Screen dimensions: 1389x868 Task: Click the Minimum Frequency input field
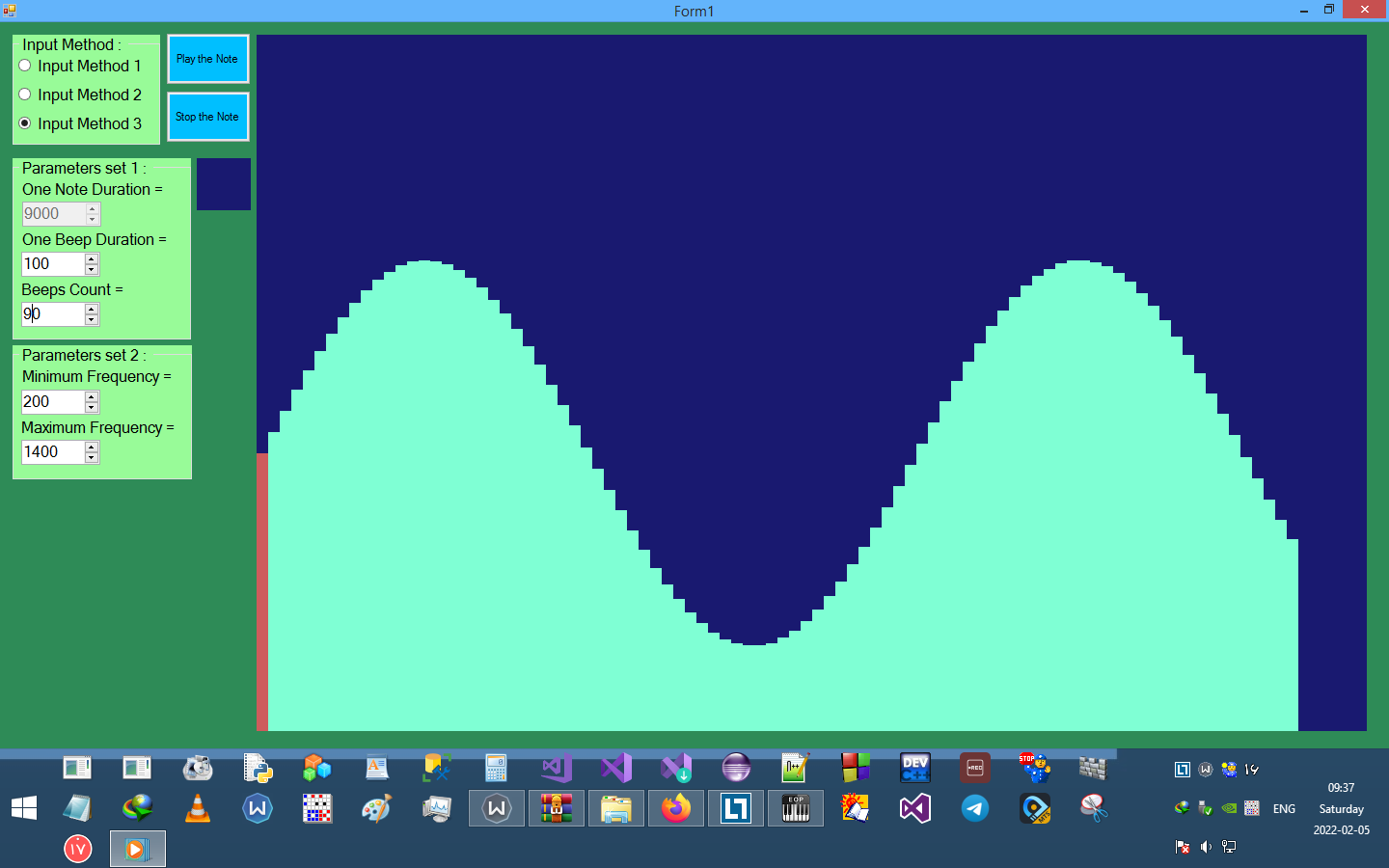[52, 402]
